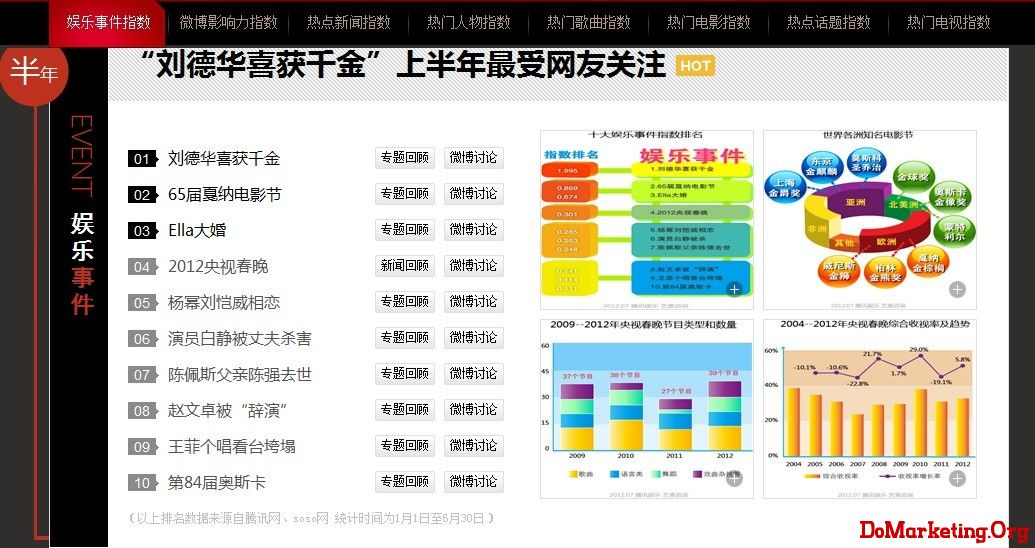Open 微博讨论 for 赵文卓被辞演
1035x548 pixels.
click(x=473, y=409)
